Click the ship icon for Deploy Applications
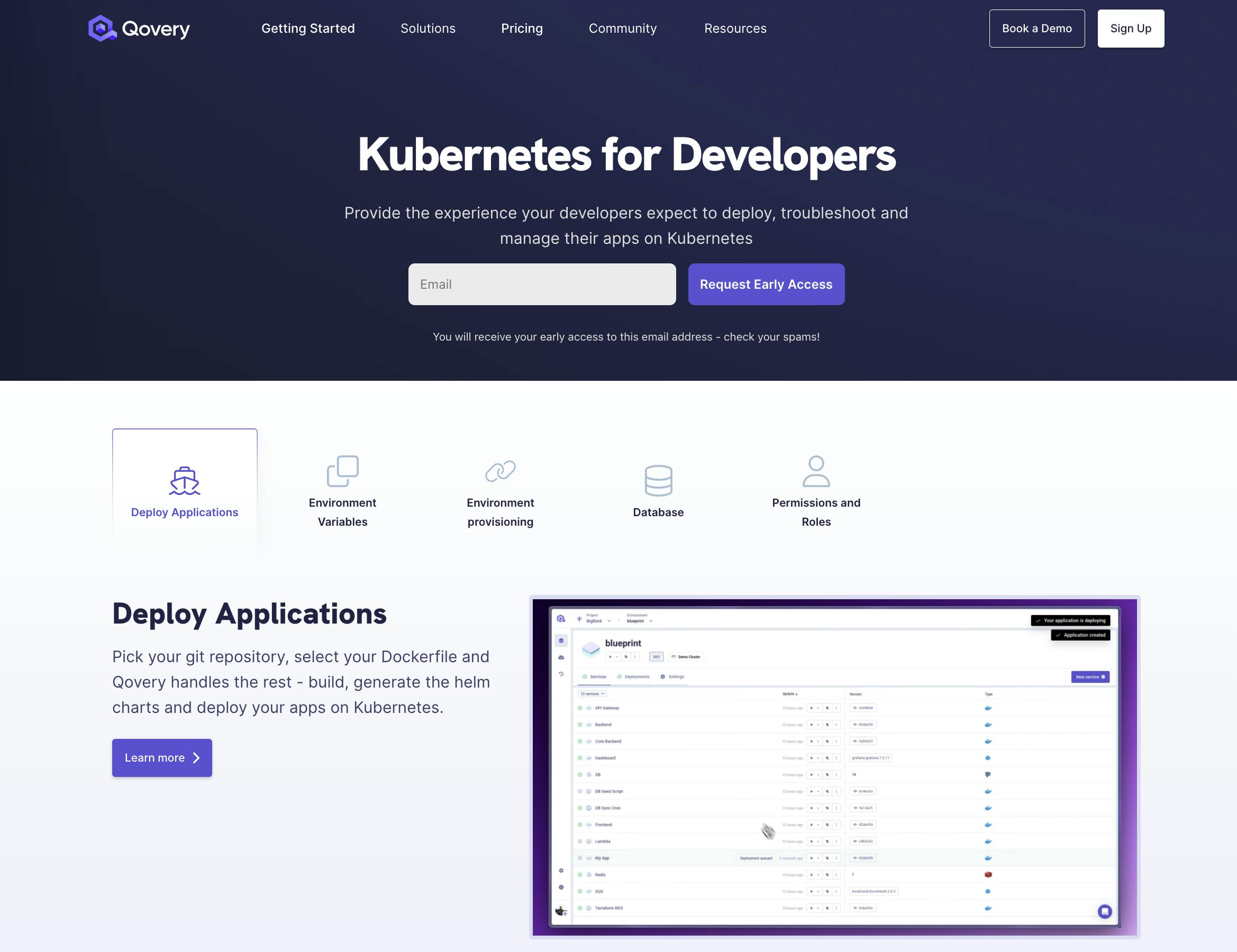 [x=185, y=481]
